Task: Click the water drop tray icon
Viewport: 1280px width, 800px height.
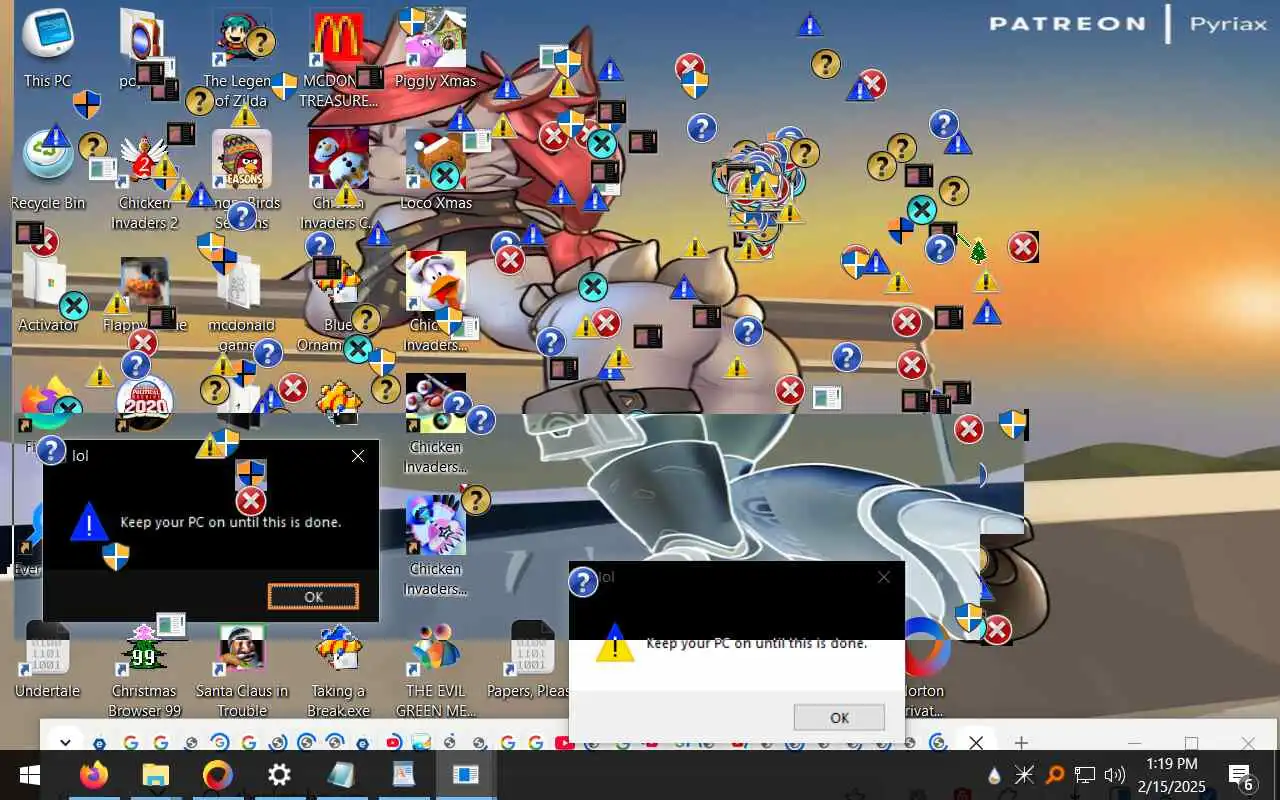Action: click(994, 774)
